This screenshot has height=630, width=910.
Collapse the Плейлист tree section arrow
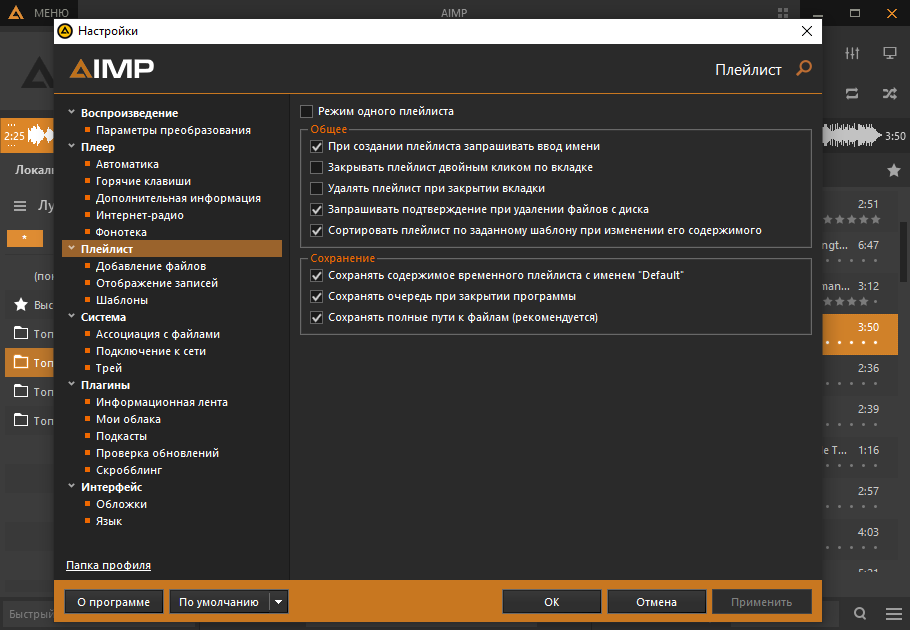pyautogui.click(x=71, y=248)
